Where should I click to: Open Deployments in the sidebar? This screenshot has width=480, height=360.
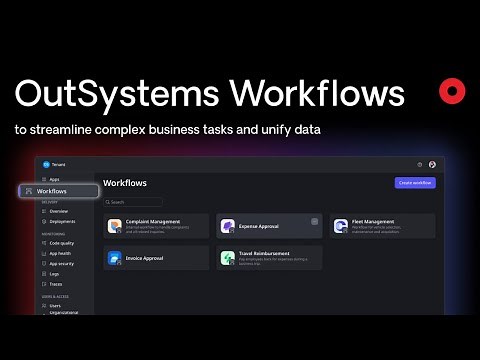coord(58,222)
